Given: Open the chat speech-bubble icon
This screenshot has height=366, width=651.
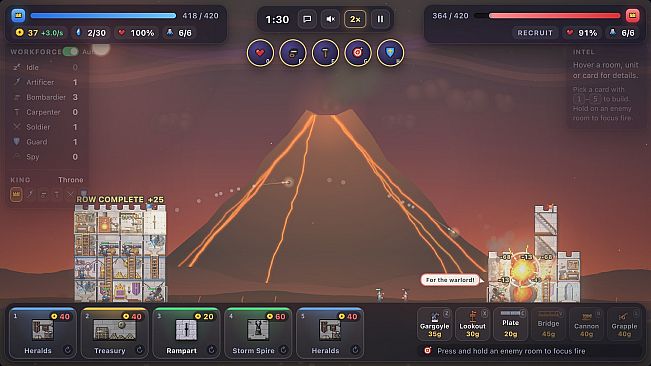Looking at the screenshot, I should coord(307,19).
